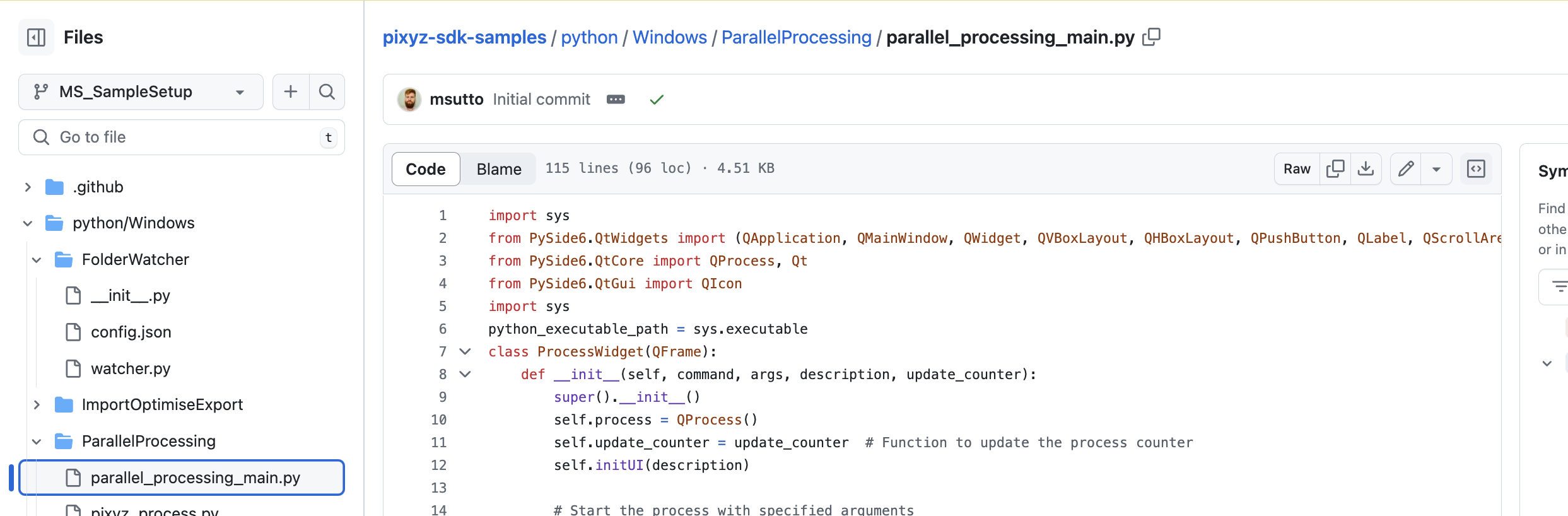Select the Code tab
The image size is (1568, 516).
[x=426, y=169]
